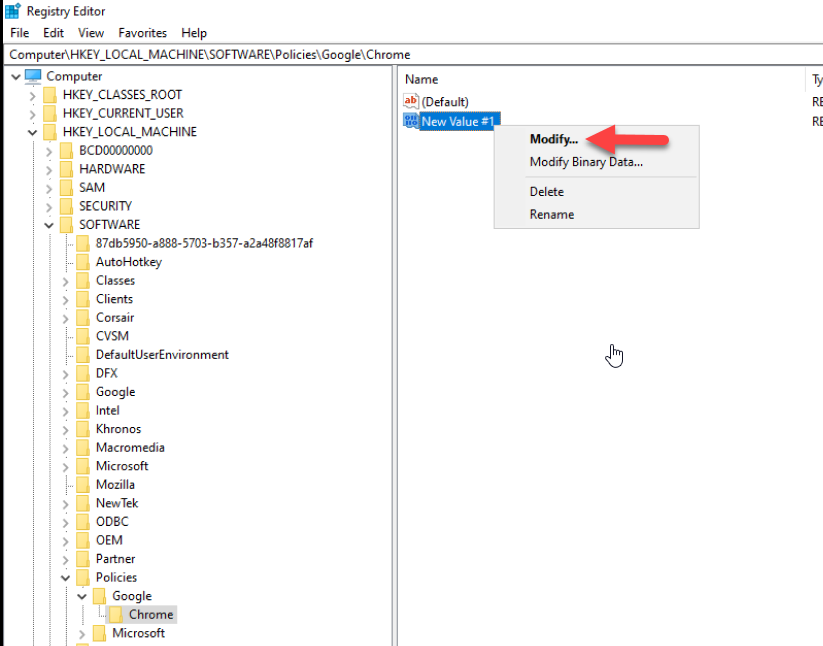Screen dimensions: 823x646
Task: Collapse the SOFTWARE key
Action: point(49,225)
